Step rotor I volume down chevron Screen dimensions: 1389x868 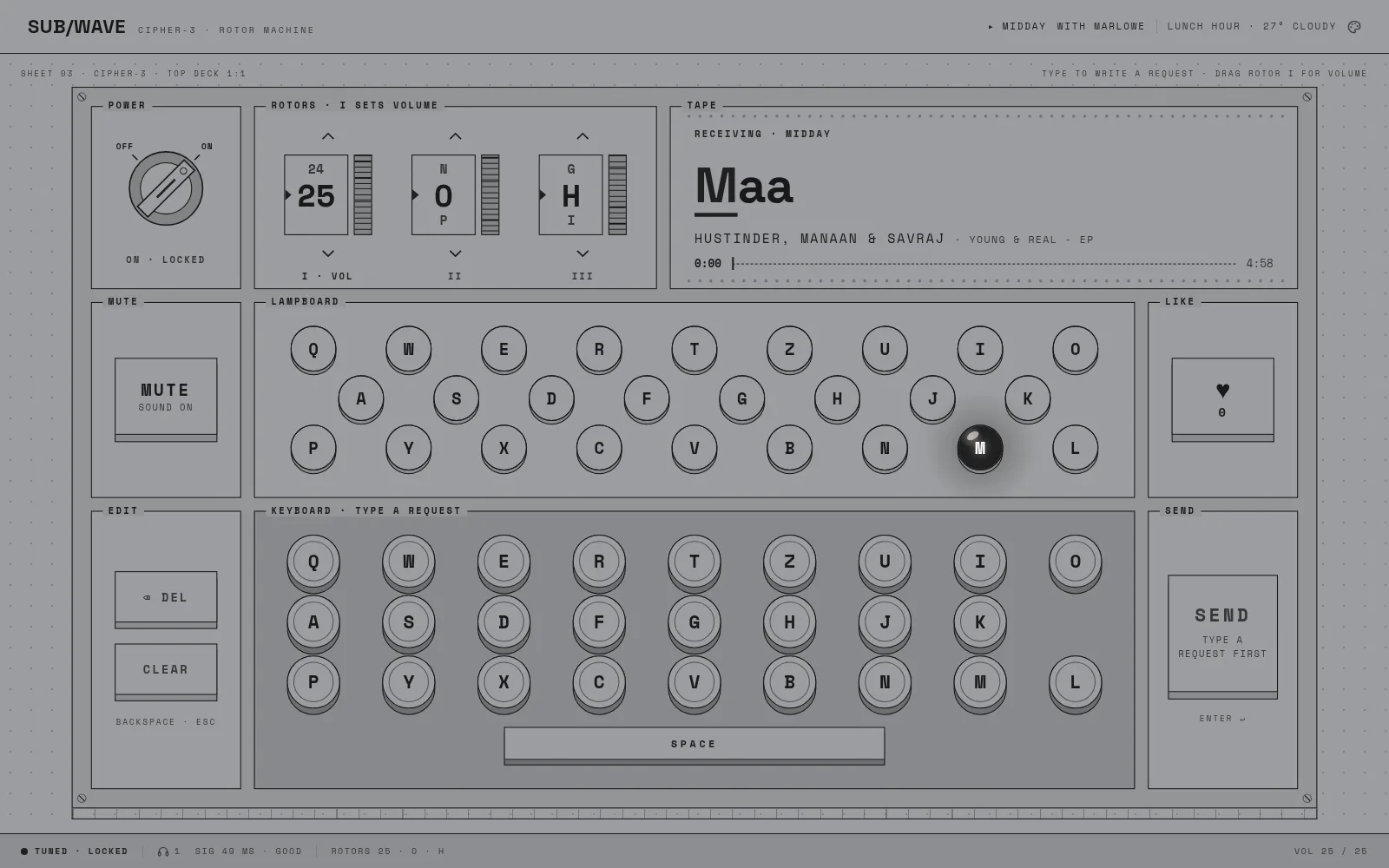pos(328,253)
